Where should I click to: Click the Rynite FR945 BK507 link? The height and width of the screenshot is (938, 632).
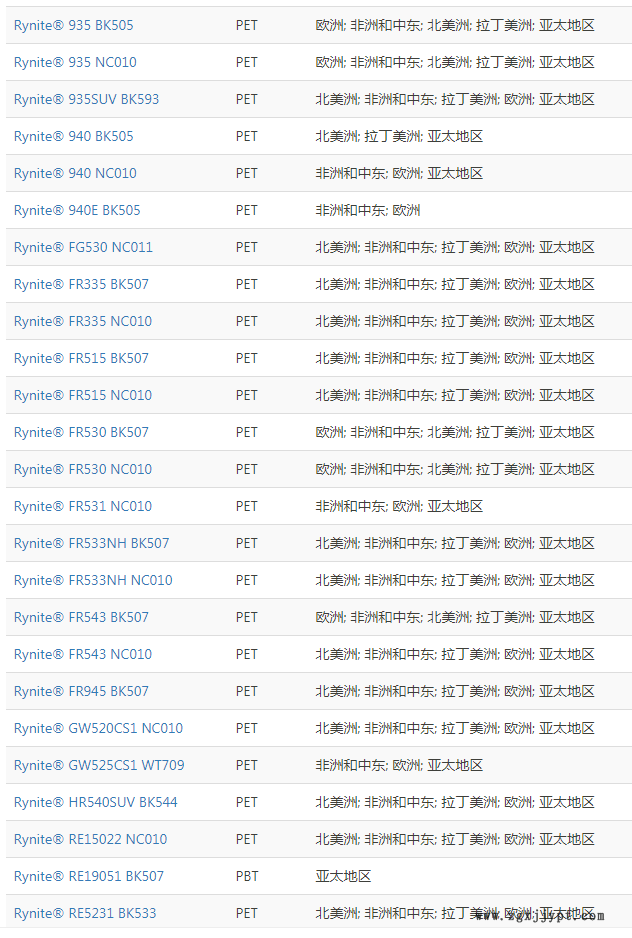(x=81, y=691)
